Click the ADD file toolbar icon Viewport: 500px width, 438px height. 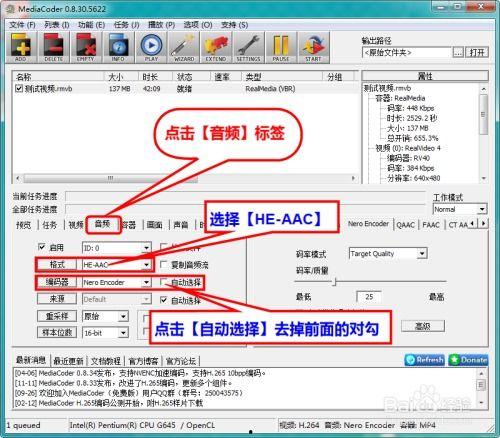click(21, 47)
